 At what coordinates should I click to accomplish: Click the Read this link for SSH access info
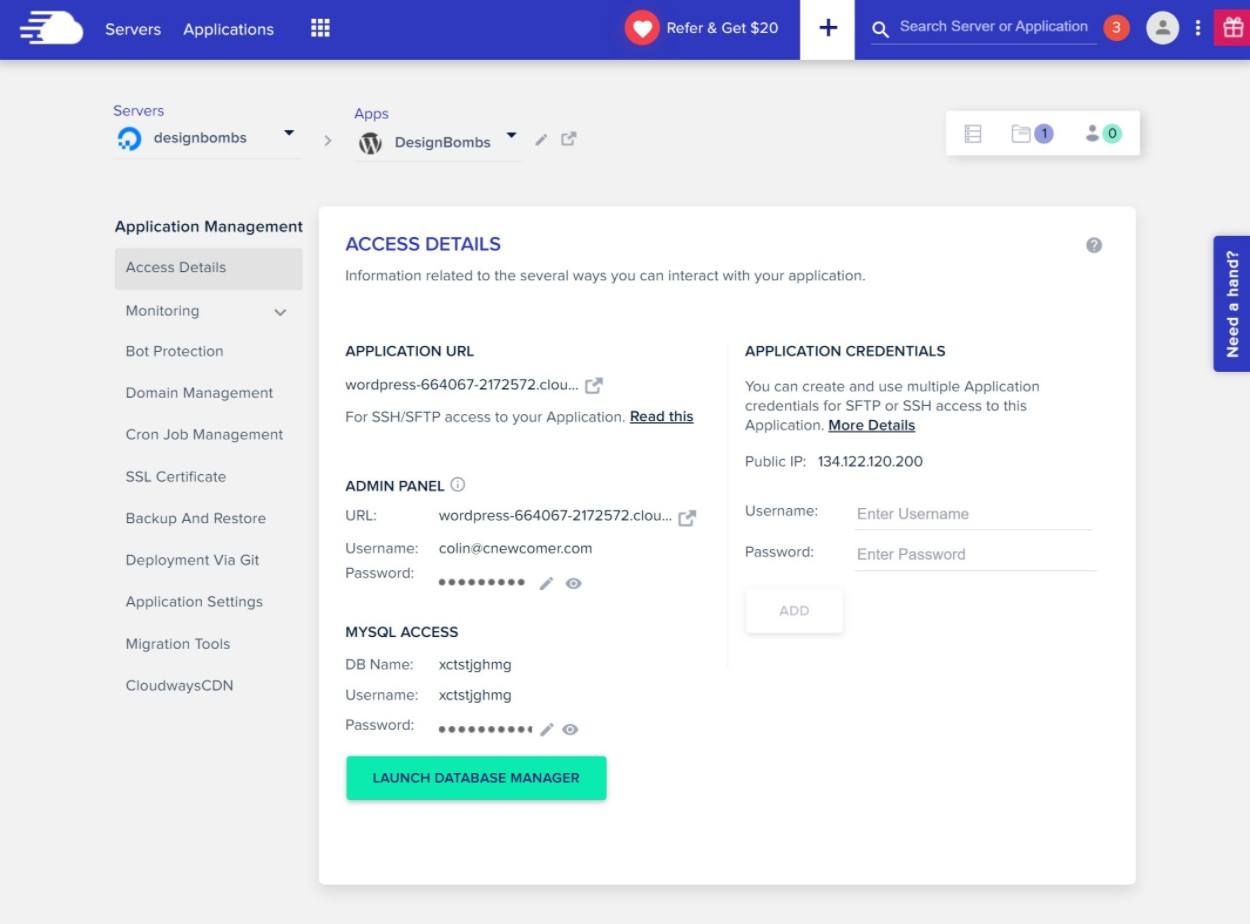coord(660,417)
